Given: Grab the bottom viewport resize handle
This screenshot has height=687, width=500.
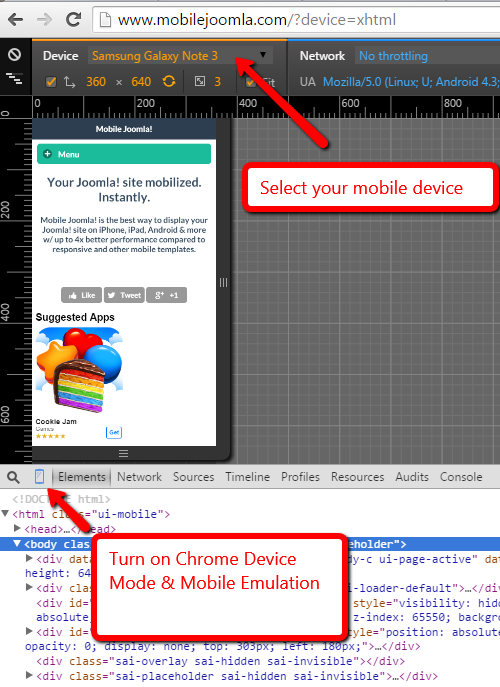Looking at the screenshot, I should [124, 453].
